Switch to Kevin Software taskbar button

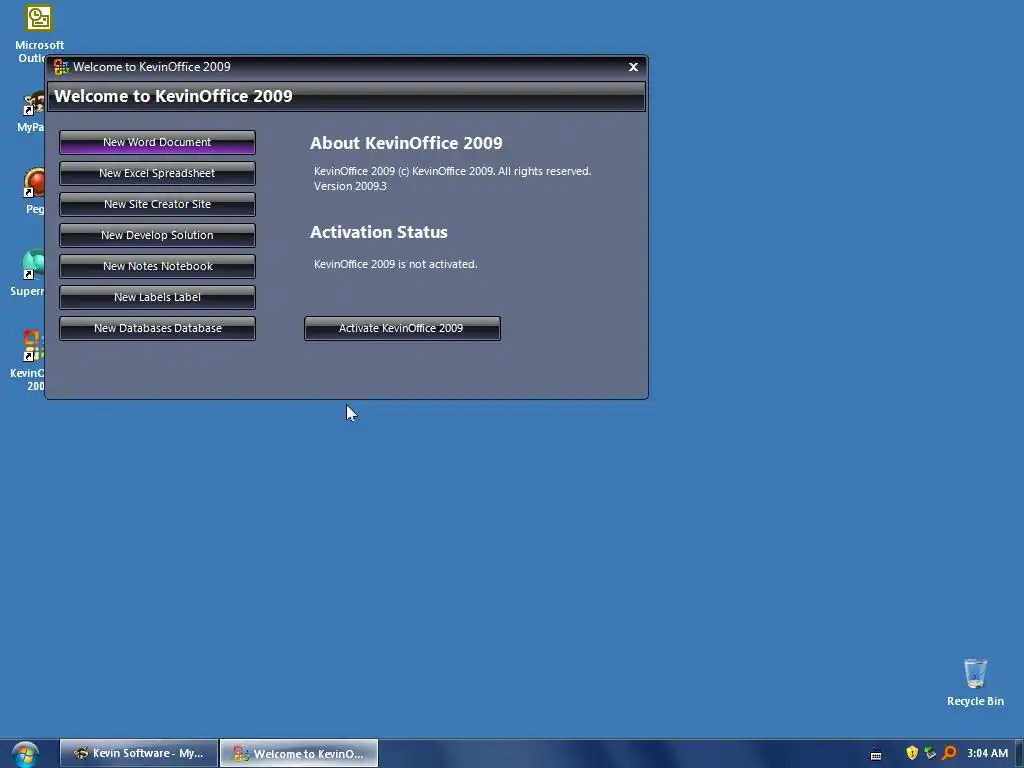pyautogui.click(x=139, y=754)
